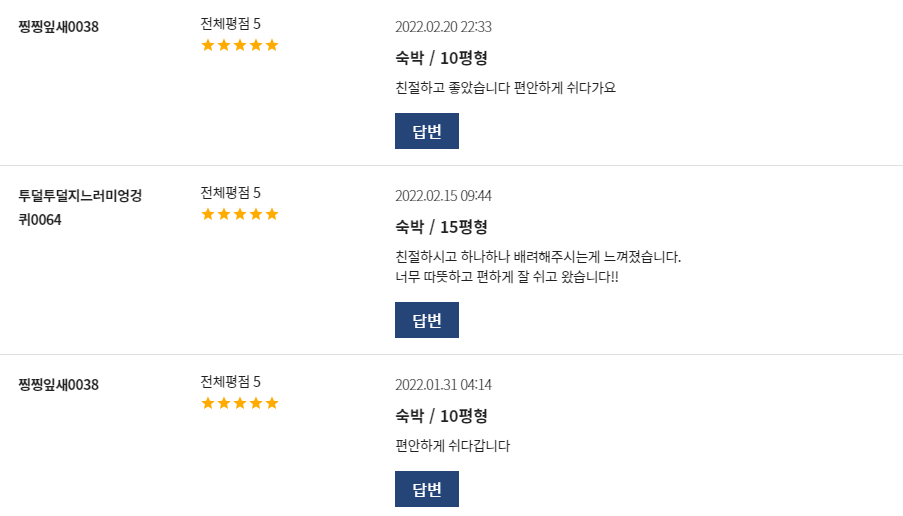
Task: Click review text 친절하고 좋았습니다 편안하게 쉬다가요
Action: point(506,88)
